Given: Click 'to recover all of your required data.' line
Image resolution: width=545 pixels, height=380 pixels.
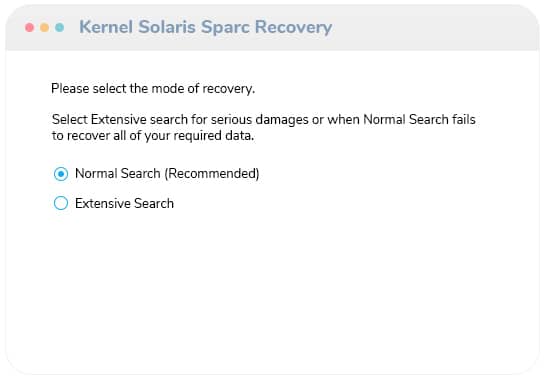Looking at the screenshot, I should click(x=153, y=136).
